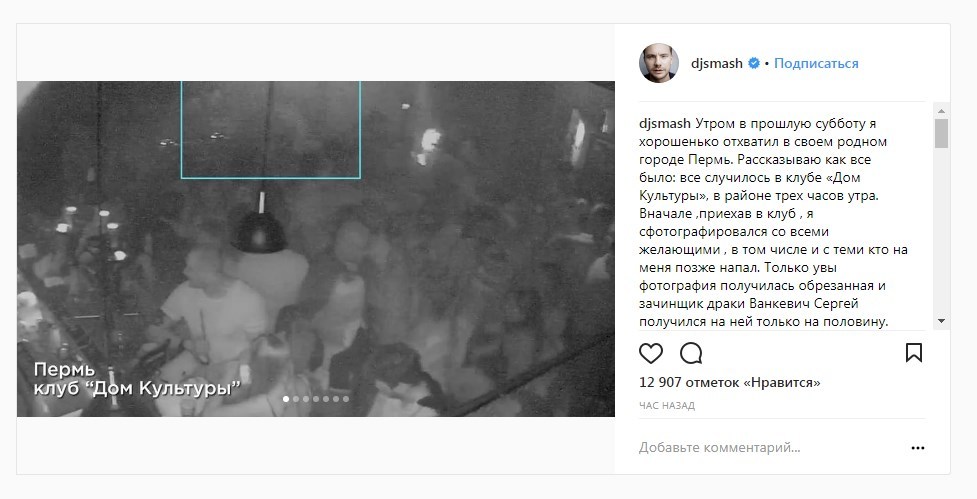This screenshot has height=499, width=977.
Task: View who liked via 12 907 отметок «Нравится»
Action: [730, 382]
